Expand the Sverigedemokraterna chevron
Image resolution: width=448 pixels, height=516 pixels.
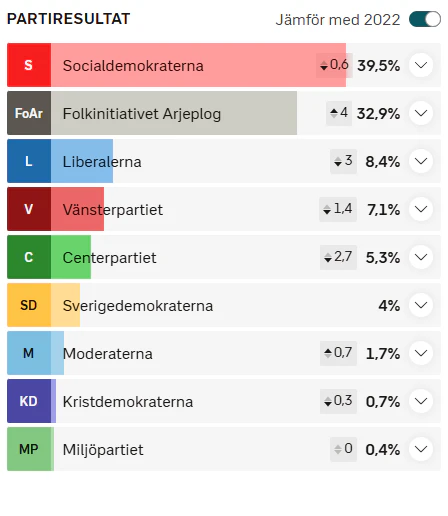421,305
